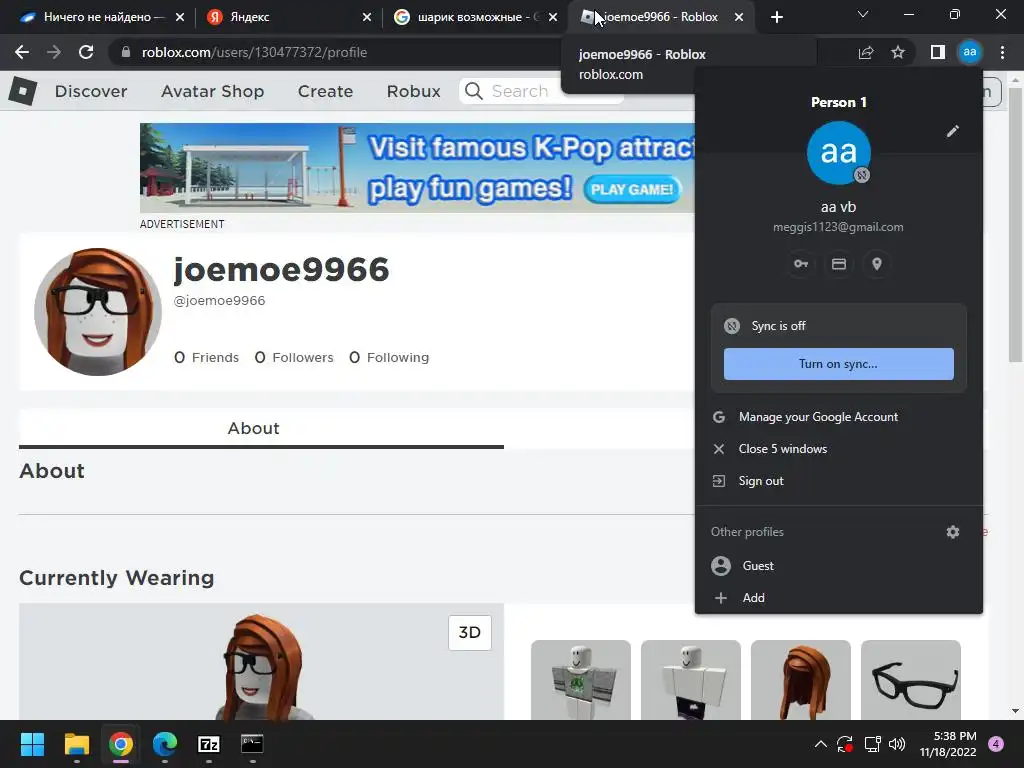Image resolution: width=1024 pixels, height=768 pixels.
Task: Open 7-Zip from the taskbar
Action: pyautogui.click(x=209, y=744)
